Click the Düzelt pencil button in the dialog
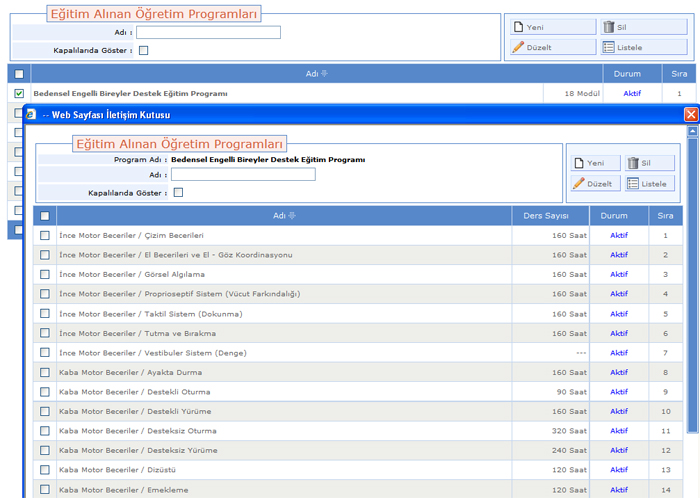 coord(594,184)
